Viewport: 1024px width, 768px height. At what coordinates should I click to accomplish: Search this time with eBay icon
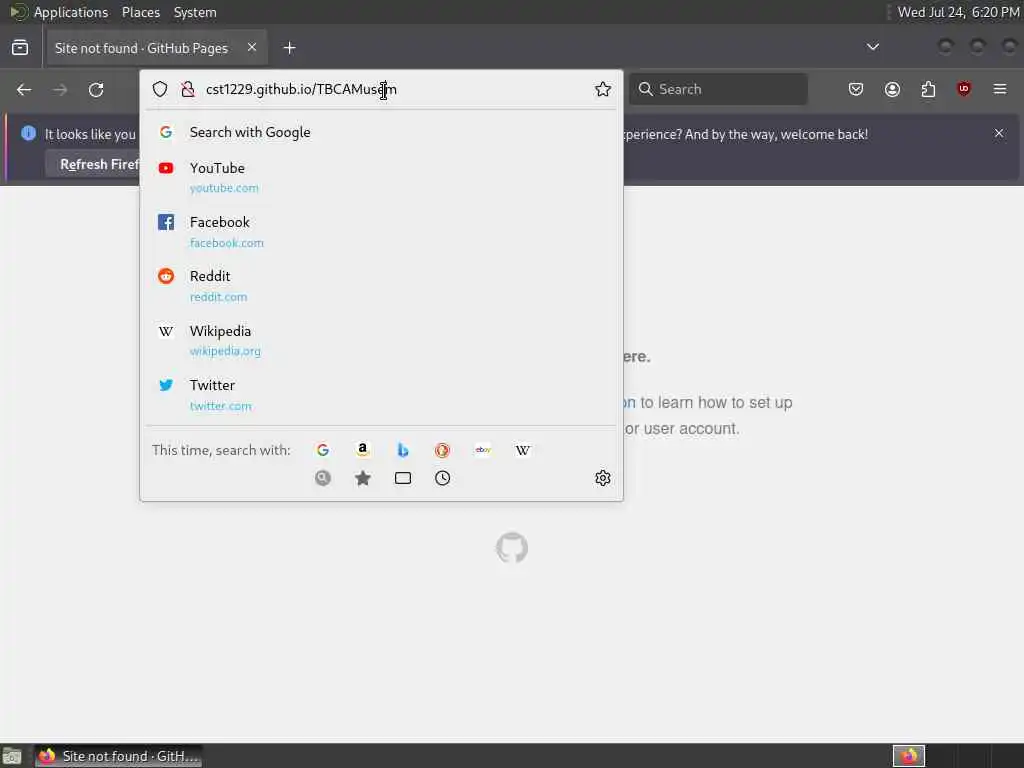(x=483, y=450)
